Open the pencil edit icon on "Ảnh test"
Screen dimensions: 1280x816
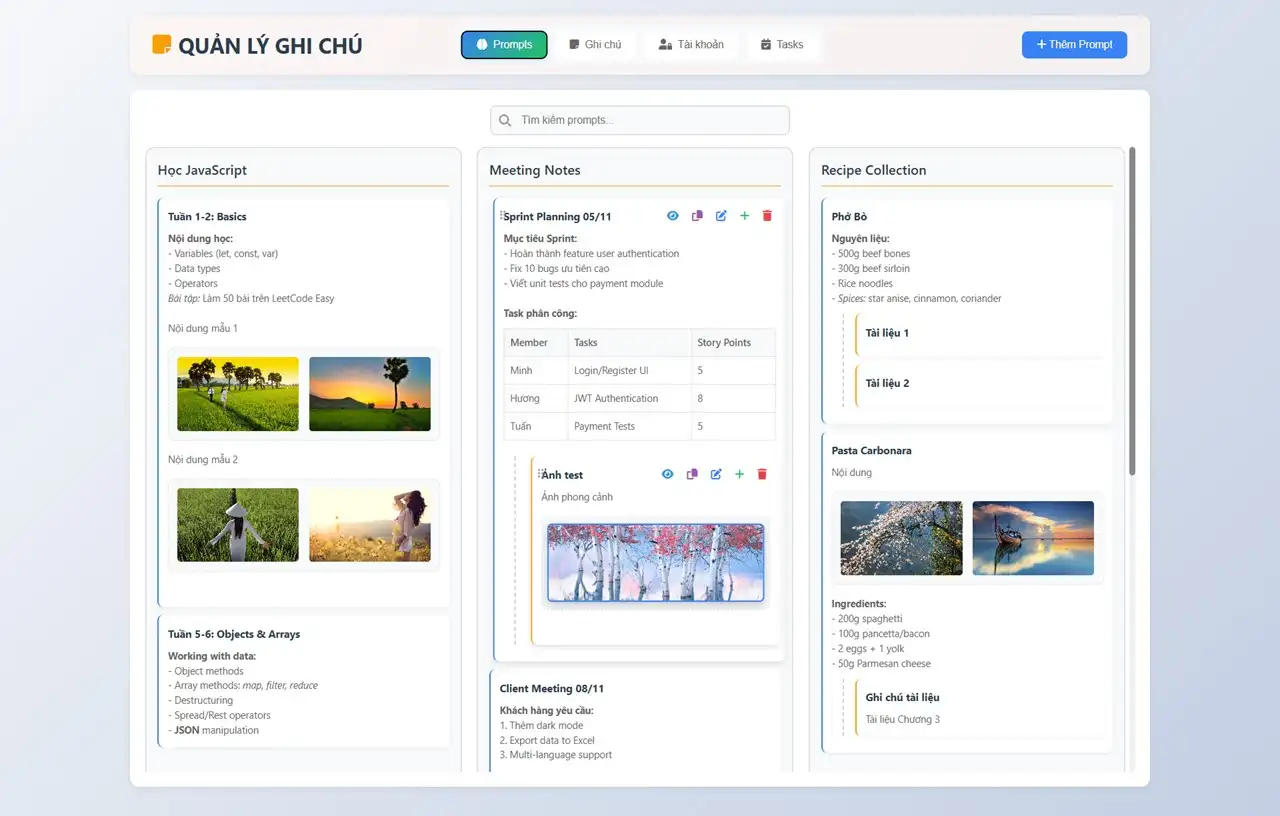point(716,474)
